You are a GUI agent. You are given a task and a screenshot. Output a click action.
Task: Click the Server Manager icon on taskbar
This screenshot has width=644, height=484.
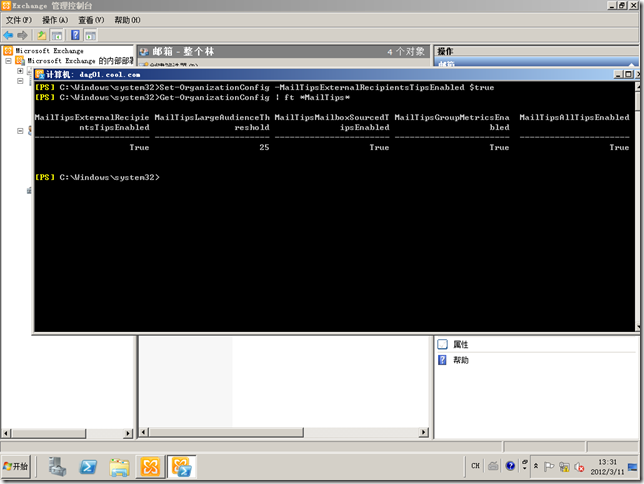click(x=57, y=466)
